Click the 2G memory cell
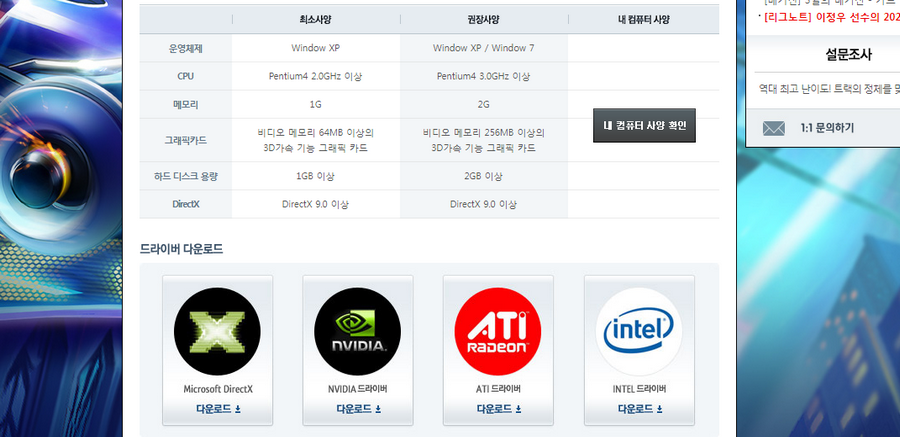The image size is (900, 437). point(483,105)
